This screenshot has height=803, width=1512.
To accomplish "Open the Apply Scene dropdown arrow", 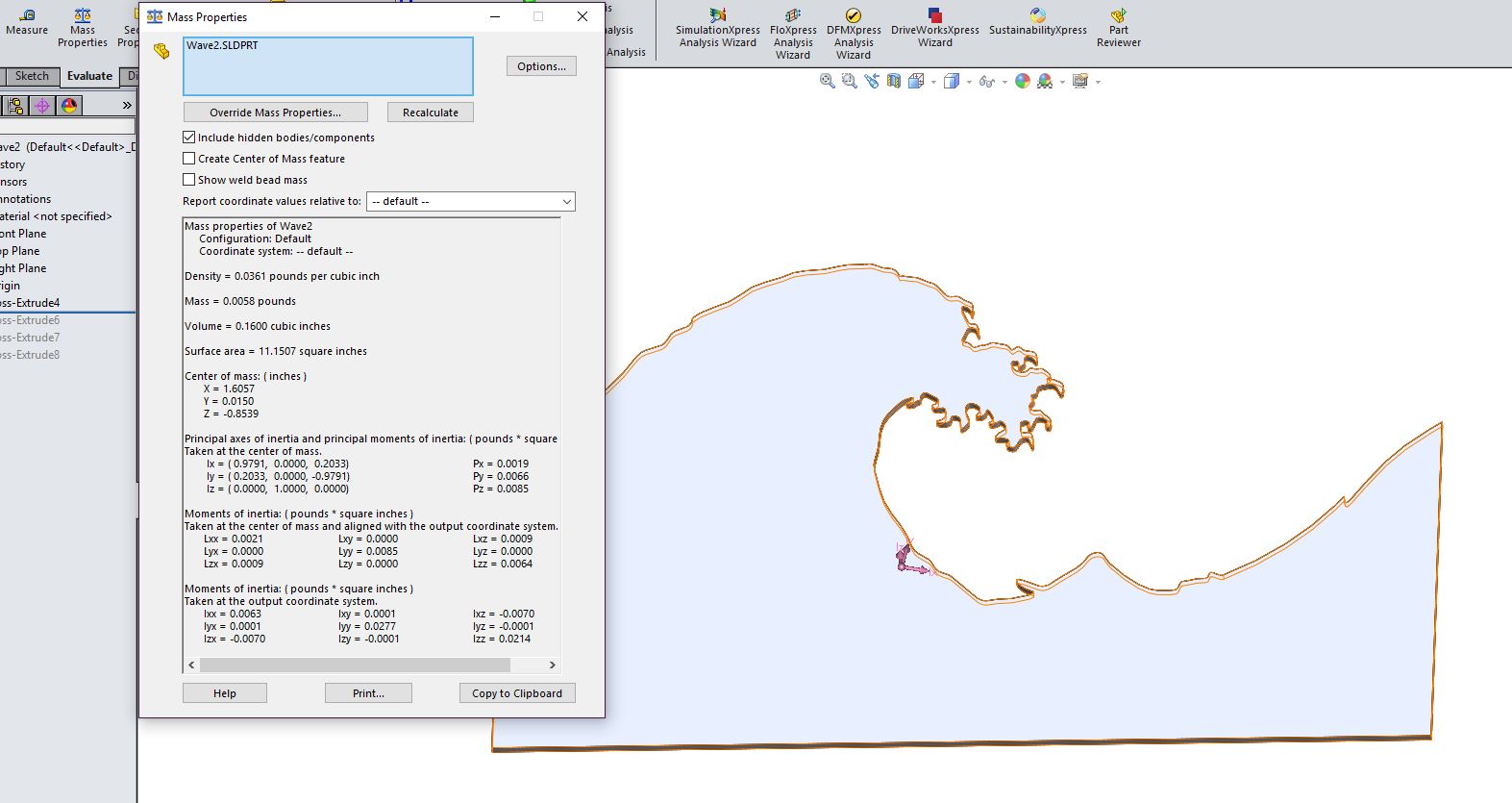I will [1062, 83].
